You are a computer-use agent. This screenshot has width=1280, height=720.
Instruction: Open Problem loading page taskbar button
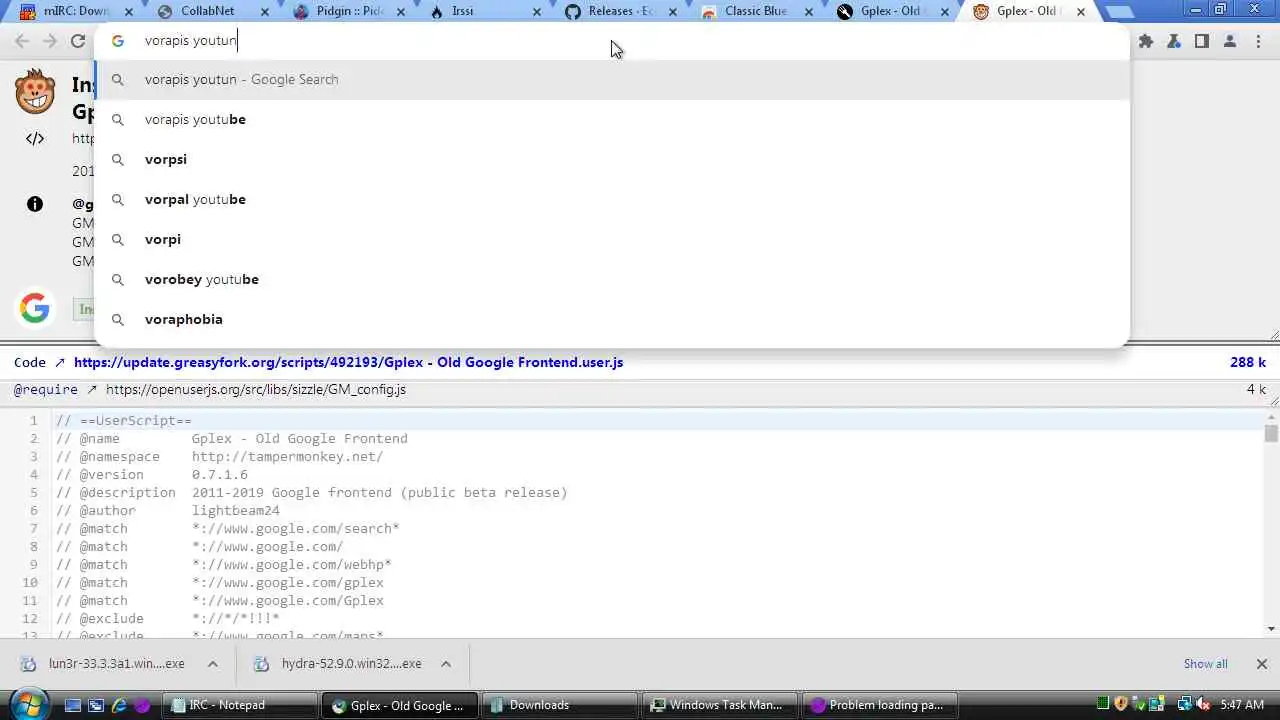coord(880,705)
